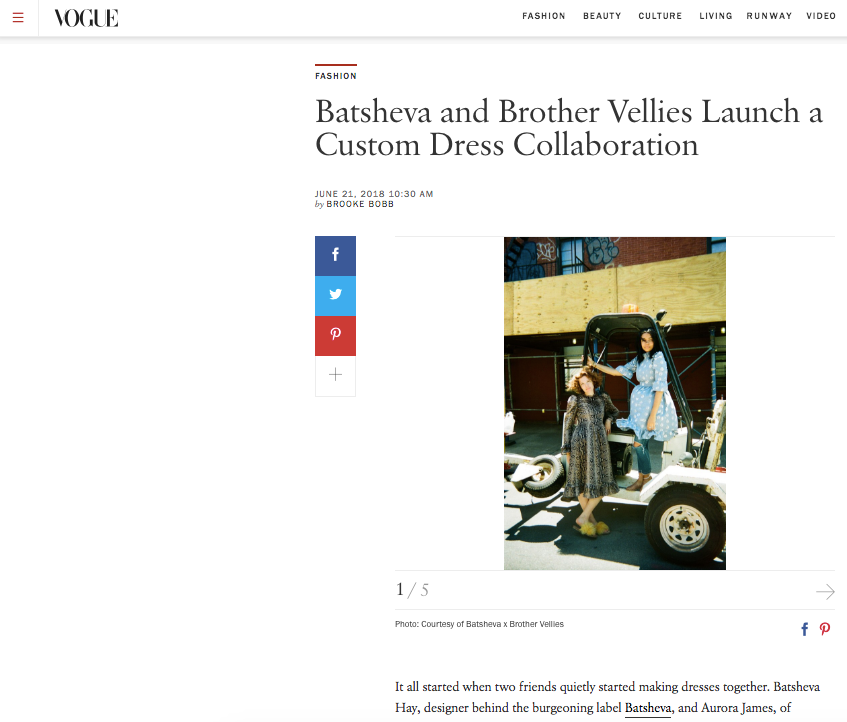The height and width of the screenshot is (722, 847).
Task: Open the Runway nav menu item
Action: pyautogui.click(x=769, y=16)
